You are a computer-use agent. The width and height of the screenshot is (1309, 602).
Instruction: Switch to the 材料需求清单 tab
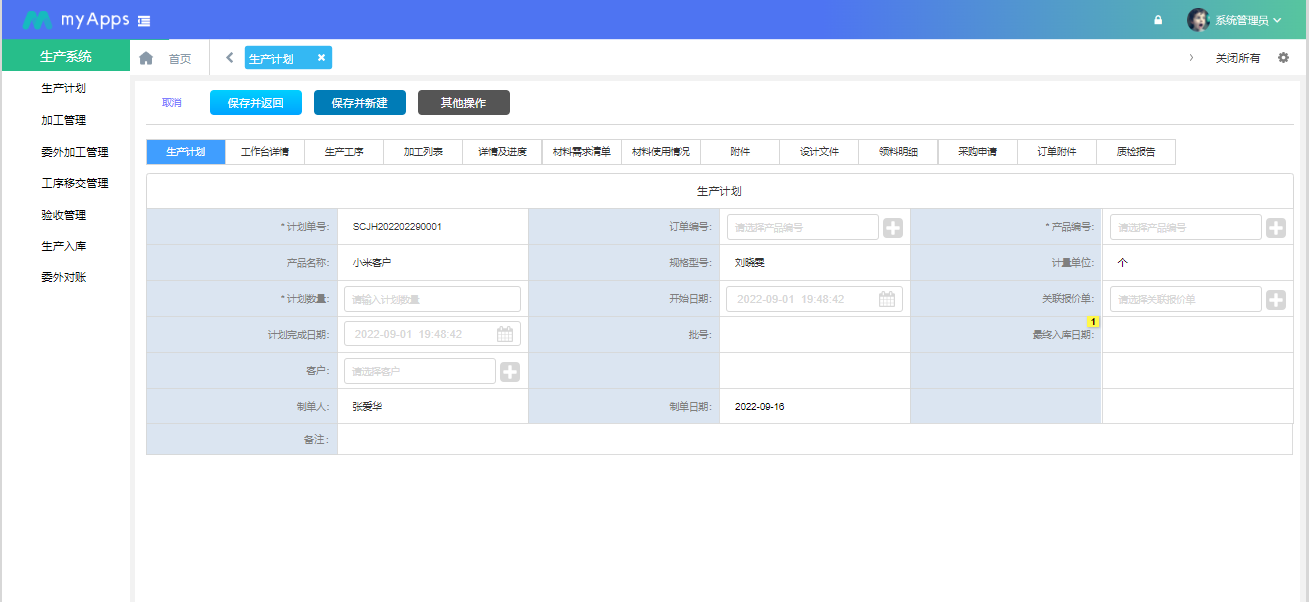pyautogui.click(x=582, y=151)
